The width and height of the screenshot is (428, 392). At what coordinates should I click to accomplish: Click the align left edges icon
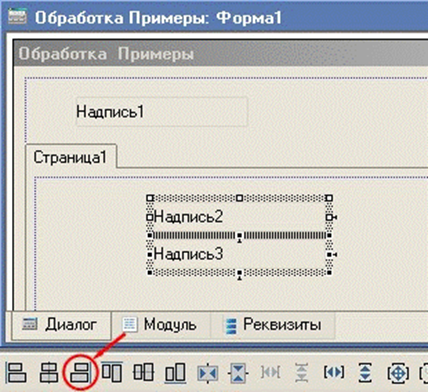tap(17, 372)
